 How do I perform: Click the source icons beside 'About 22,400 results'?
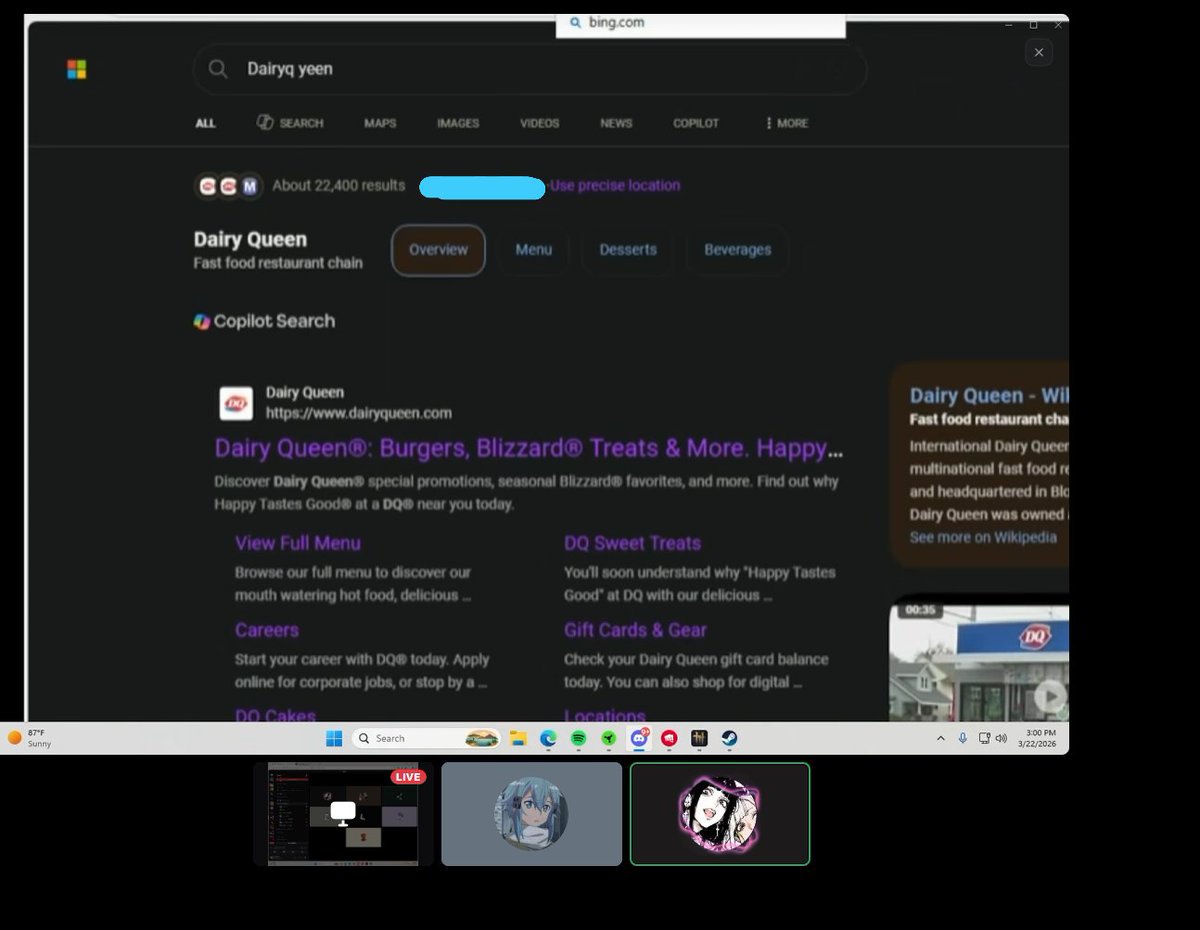pos(228,186)
